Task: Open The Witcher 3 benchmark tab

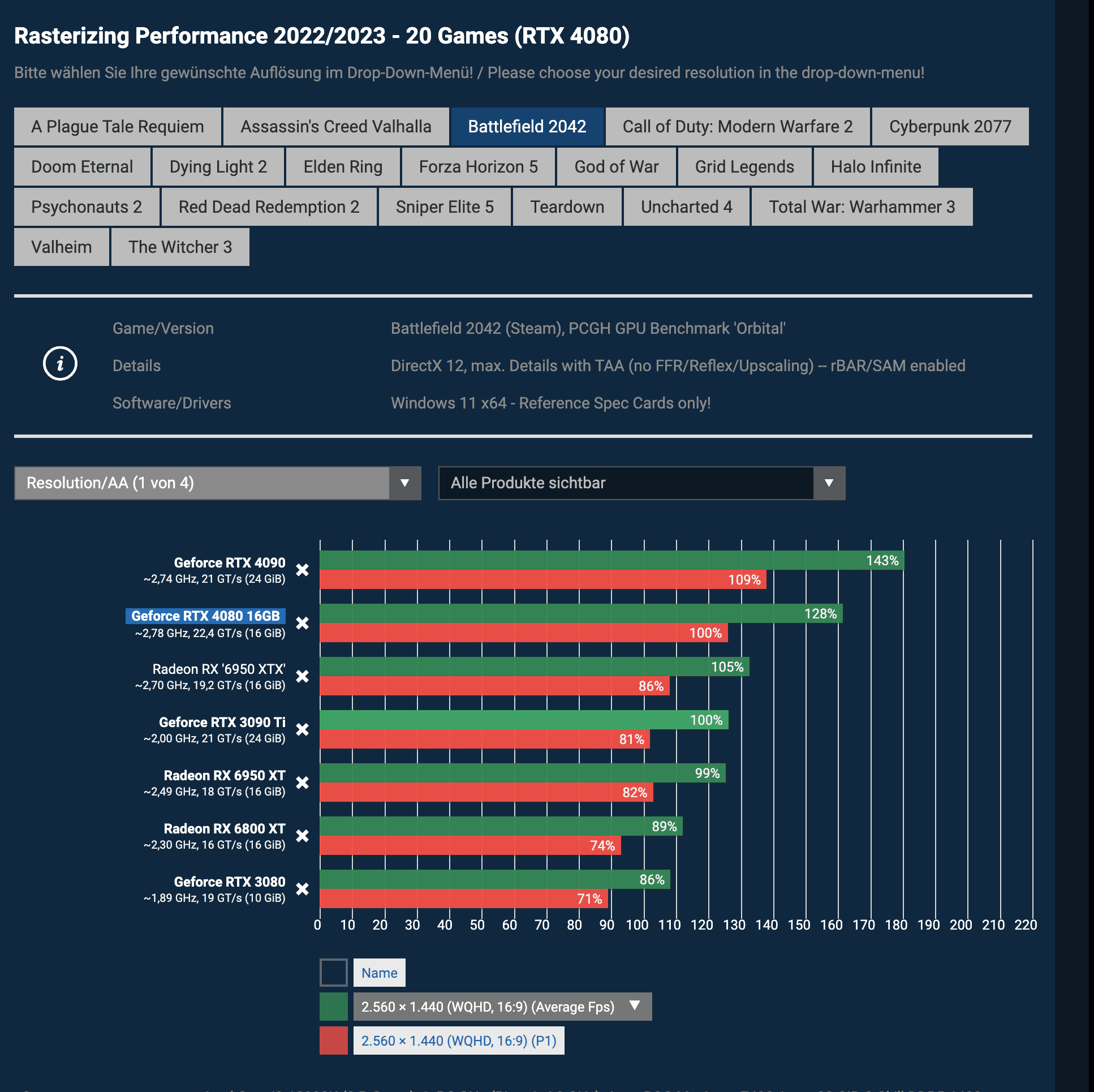Action: (x=180, y=247)
